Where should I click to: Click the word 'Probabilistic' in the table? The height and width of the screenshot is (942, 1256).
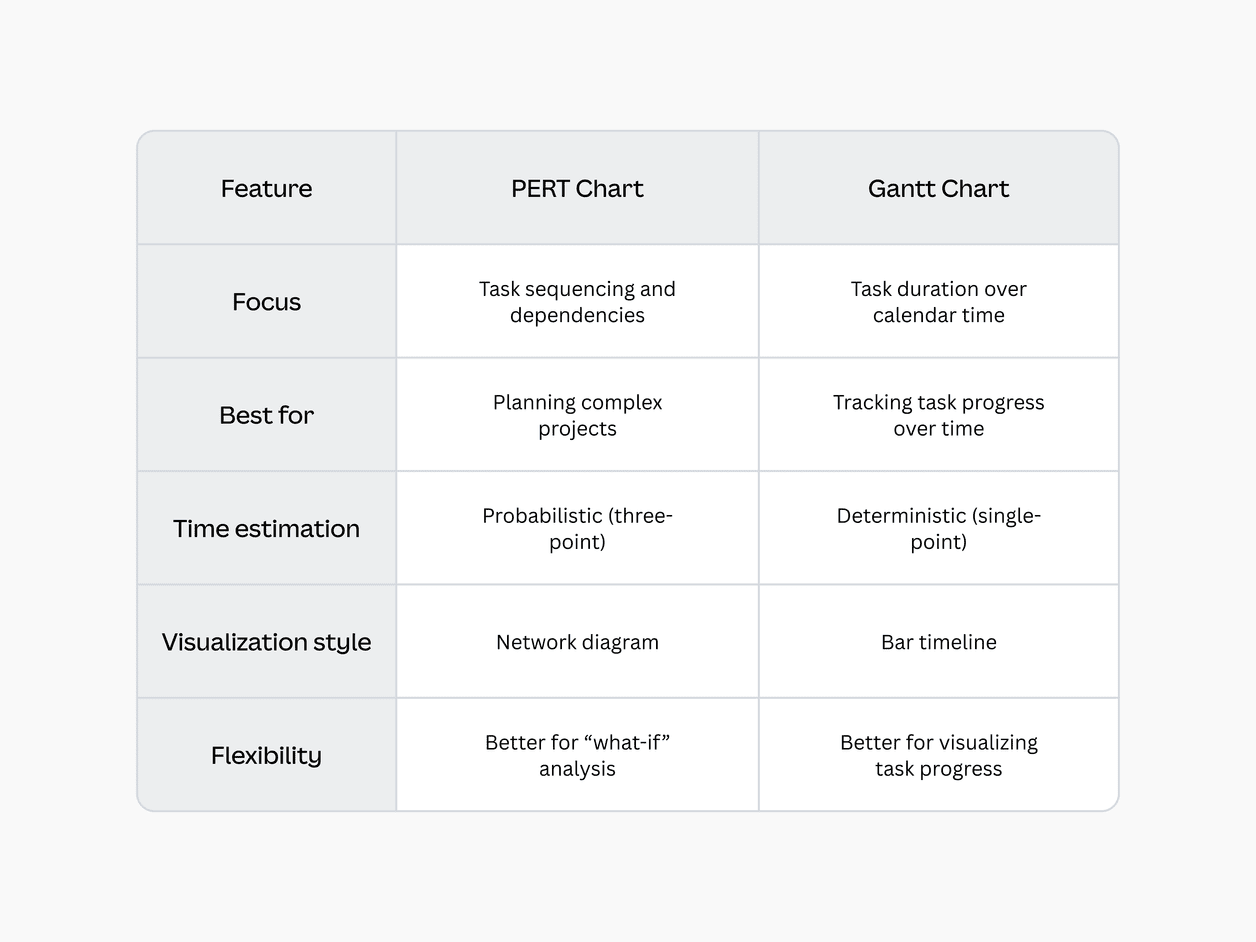point(543,516)
